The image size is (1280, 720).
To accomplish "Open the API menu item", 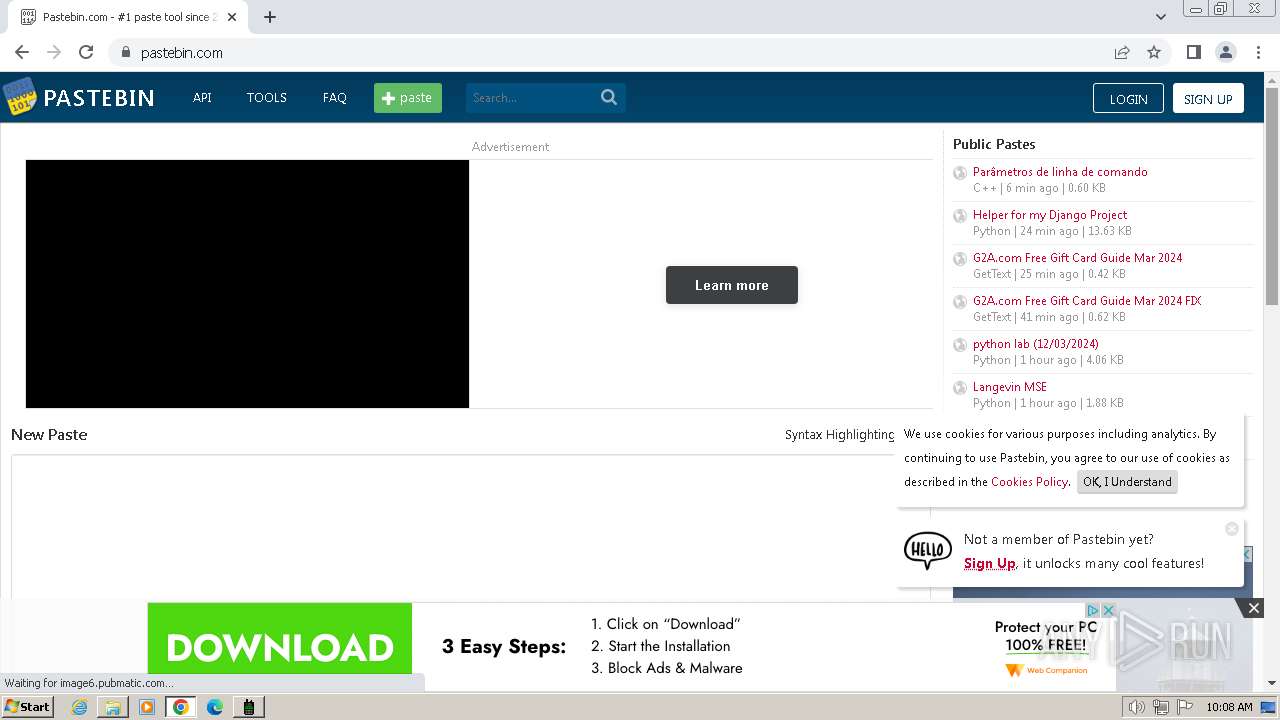I will point(202,97).
